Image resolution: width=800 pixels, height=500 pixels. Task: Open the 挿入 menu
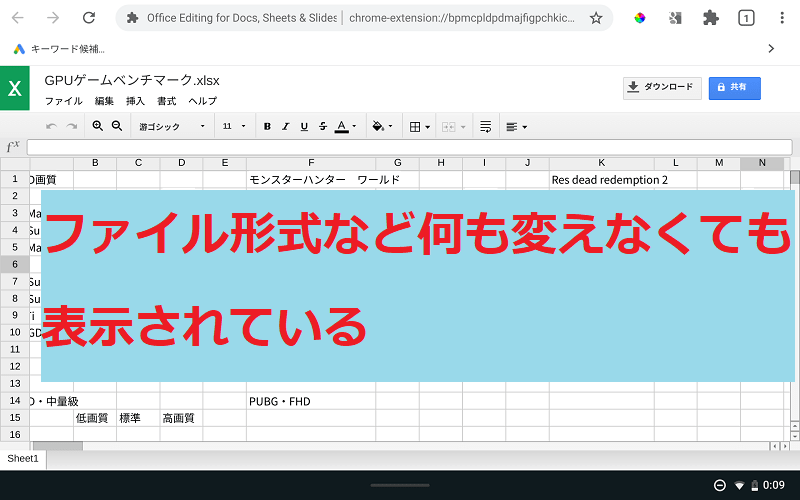tap(135, 101)
